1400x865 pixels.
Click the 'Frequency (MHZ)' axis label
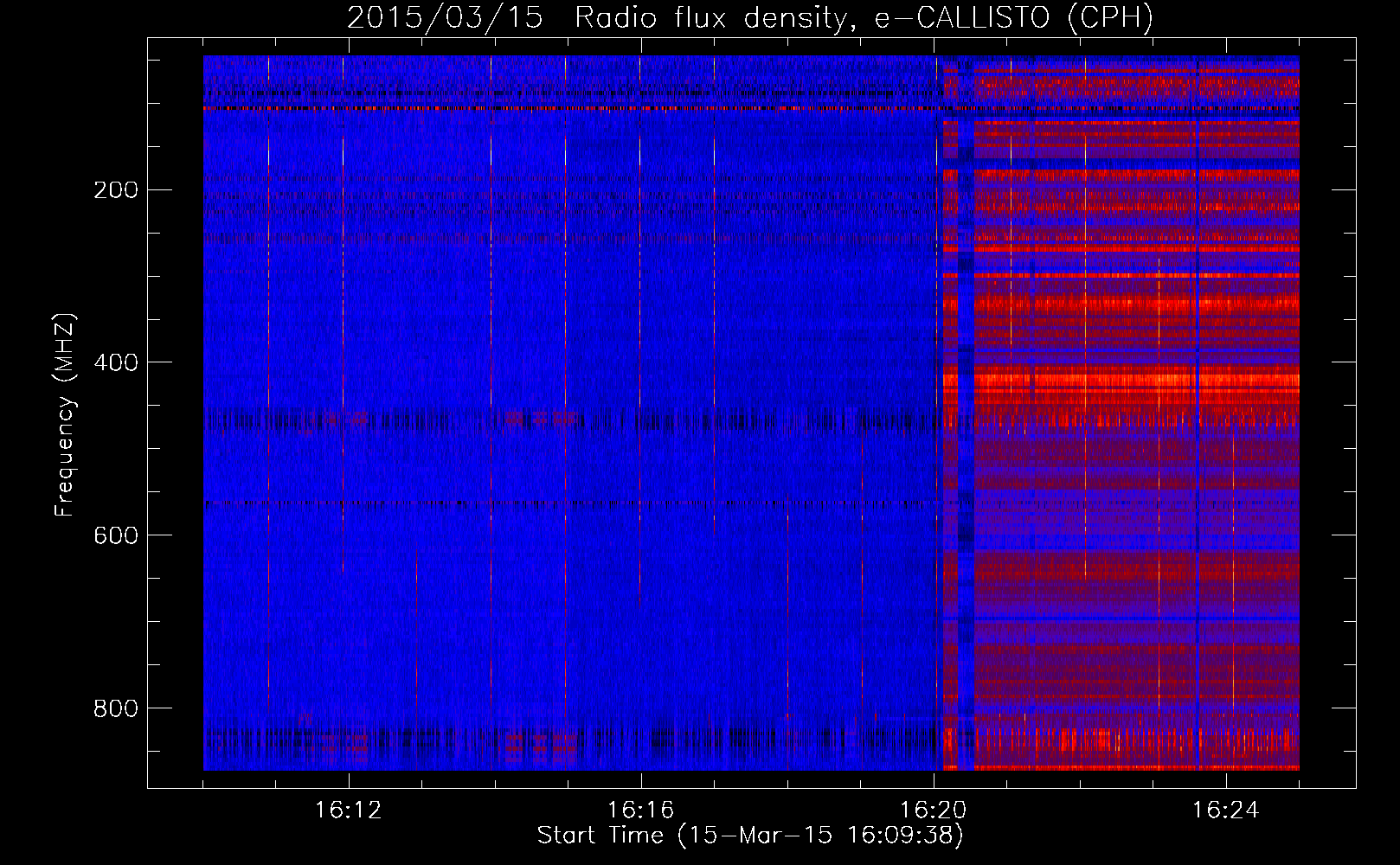65,415
